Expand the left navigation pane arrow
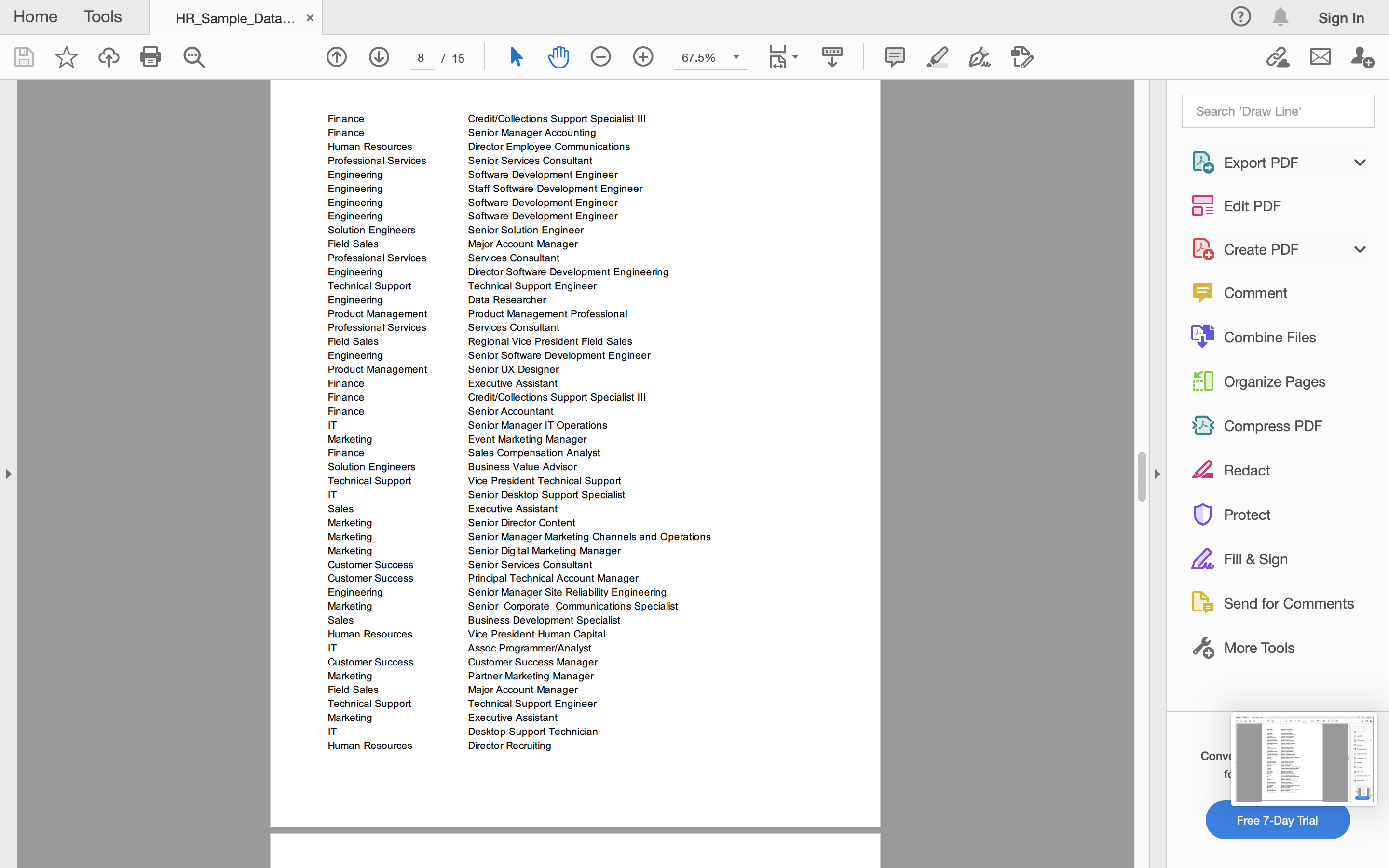Viewport: 1389px width, 868px height. click(x=8, y=474)
